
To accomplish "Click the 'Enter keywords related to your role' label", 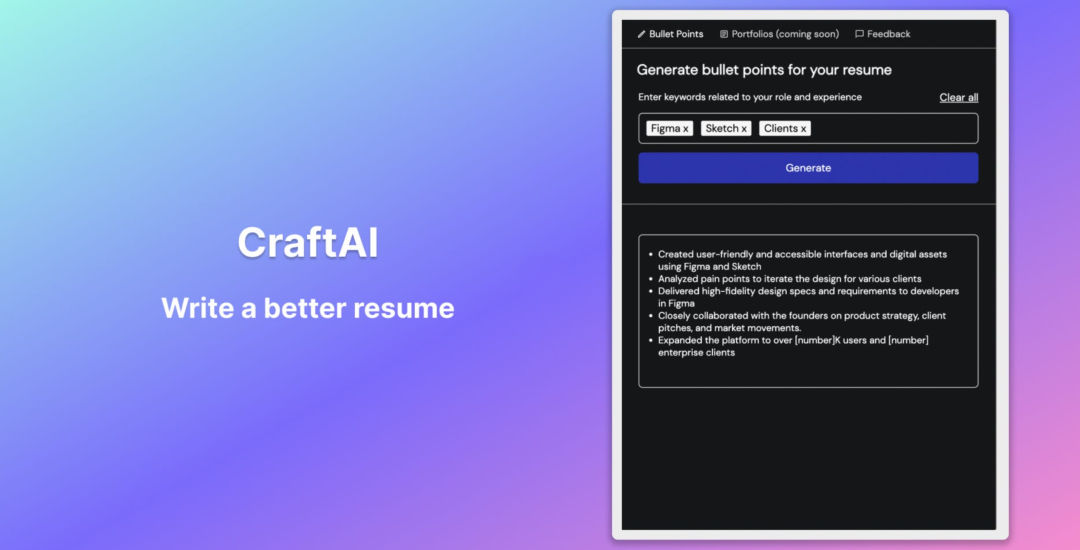I will (749, 97).
